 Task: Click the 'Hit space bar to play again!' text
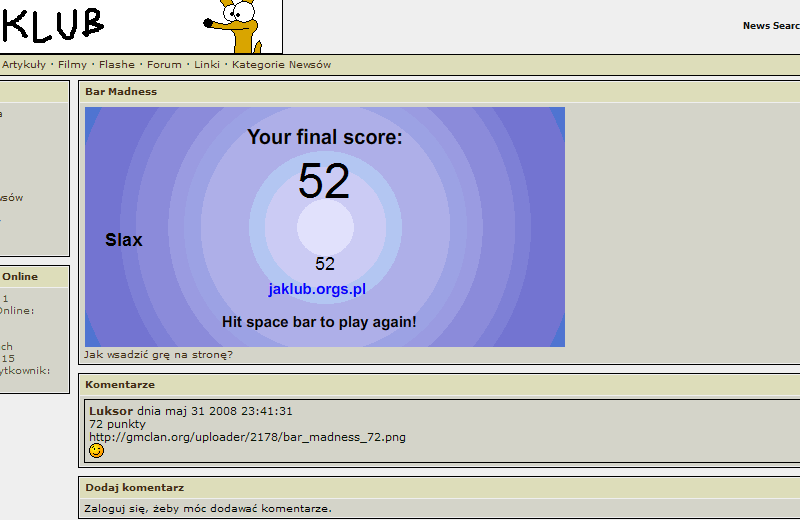point(319,322)
